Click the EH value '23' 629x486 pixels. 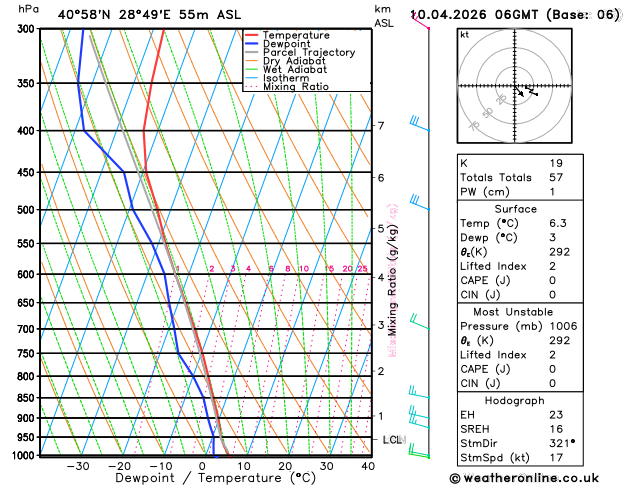click(556, 415)
